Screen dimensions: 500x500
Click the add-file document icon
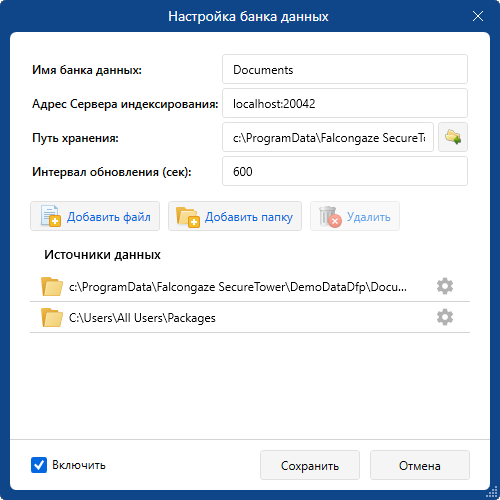pos(50,216)
